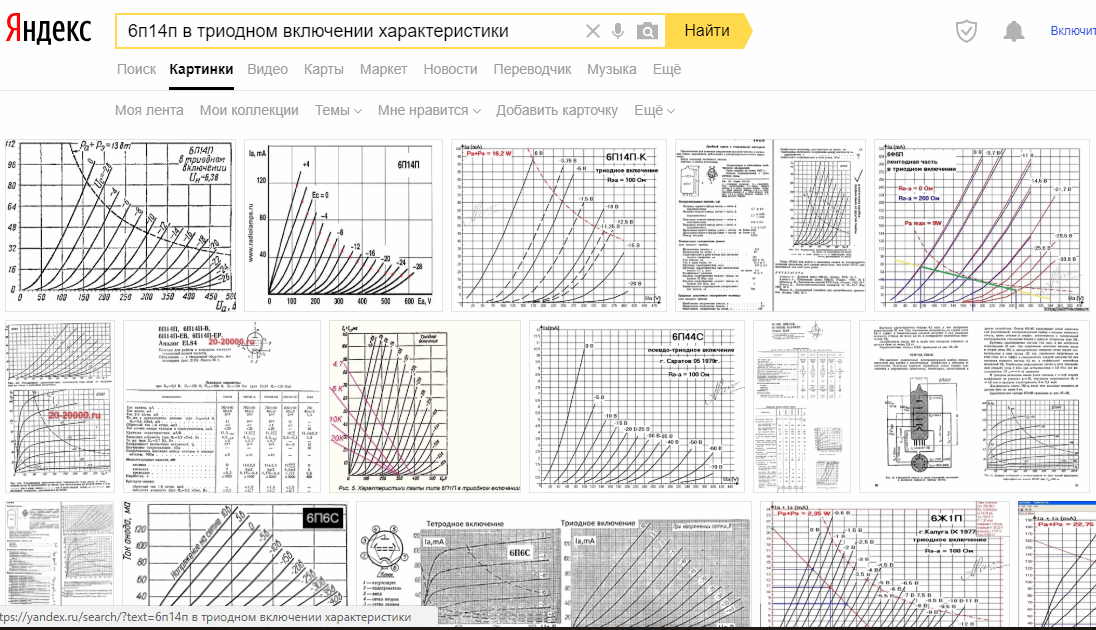
Task: Open the 6П14П-К триодное включение thumbnail
Action: pos(558,225)
